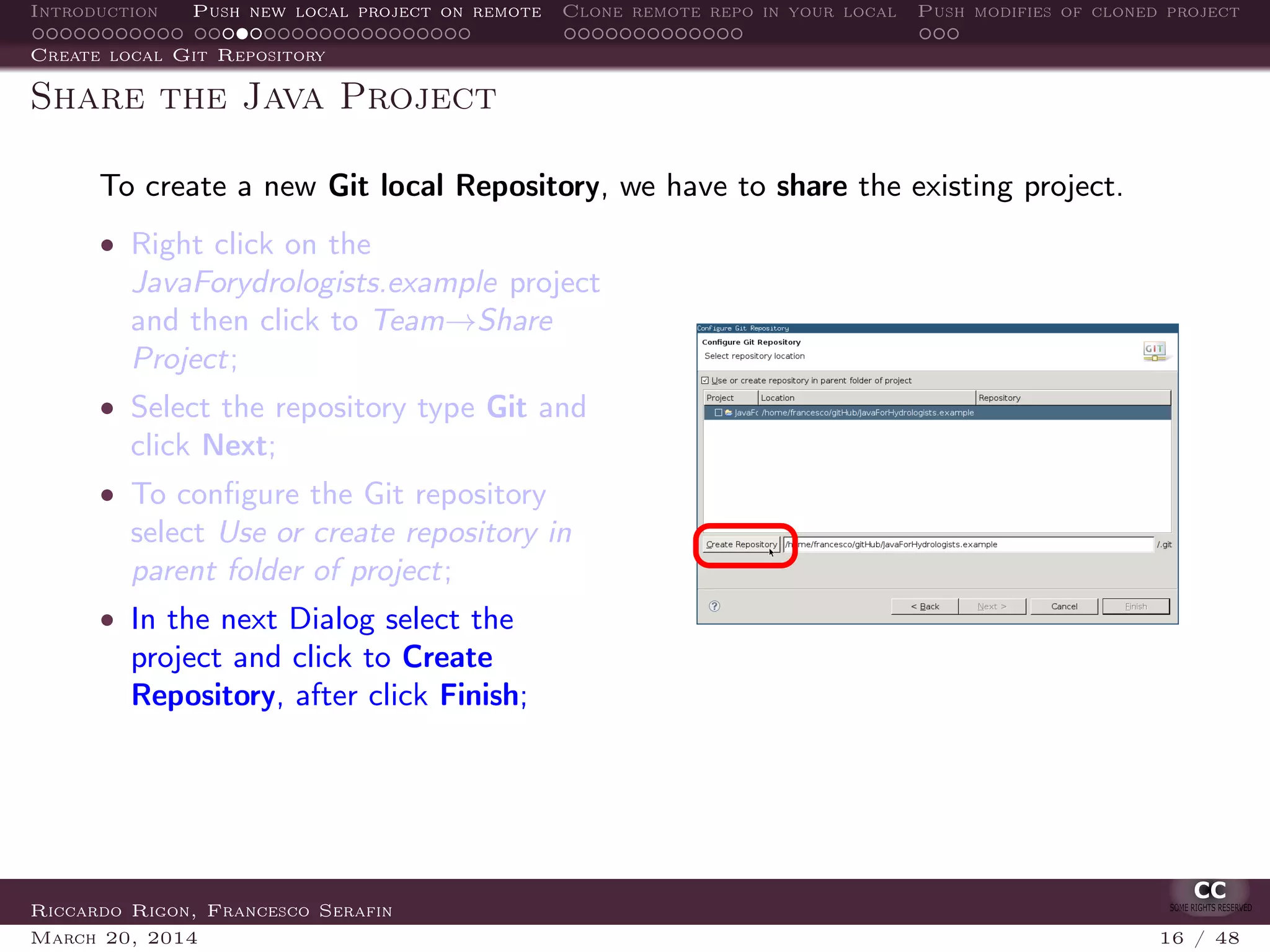Click the 'Share the Java Project' title
The height and width of the screenshot is (952, 1270).
point(264,97)
